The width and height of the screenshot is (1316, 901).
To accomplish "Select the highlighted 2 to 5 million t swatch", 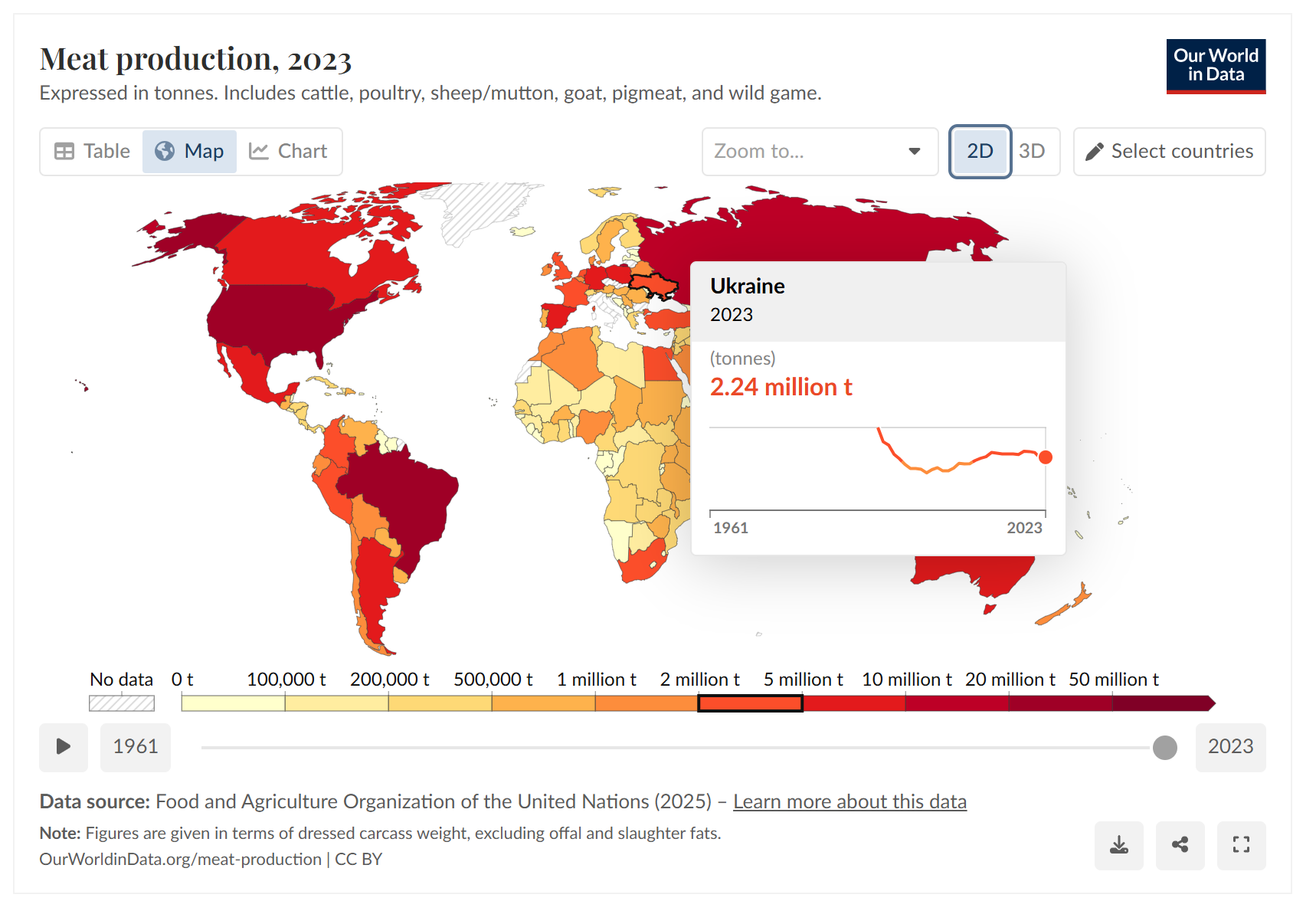I will pos(750,703).
